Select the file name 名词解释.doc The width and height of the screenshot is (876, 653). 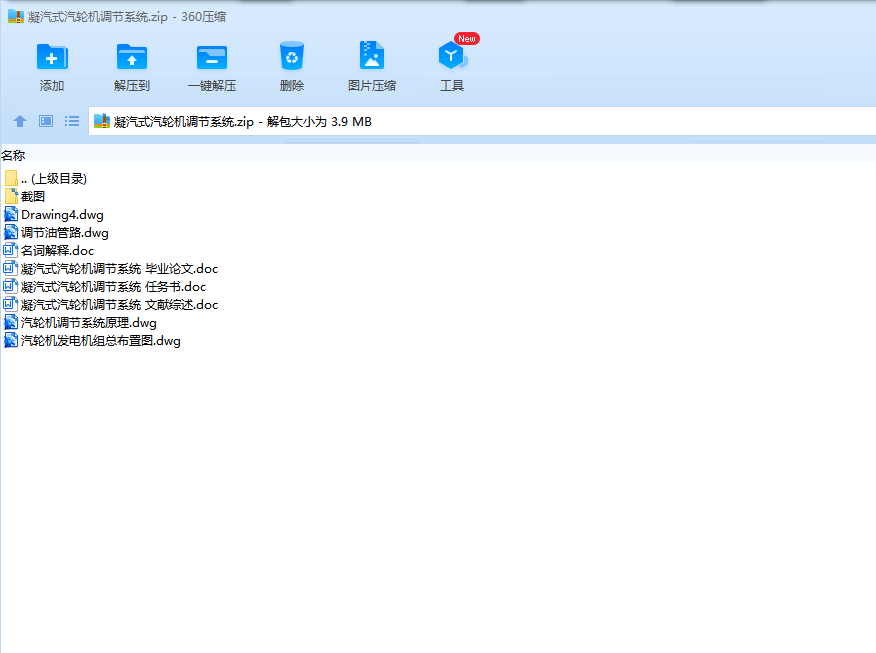pyautogui.click(x=58, y=250)
